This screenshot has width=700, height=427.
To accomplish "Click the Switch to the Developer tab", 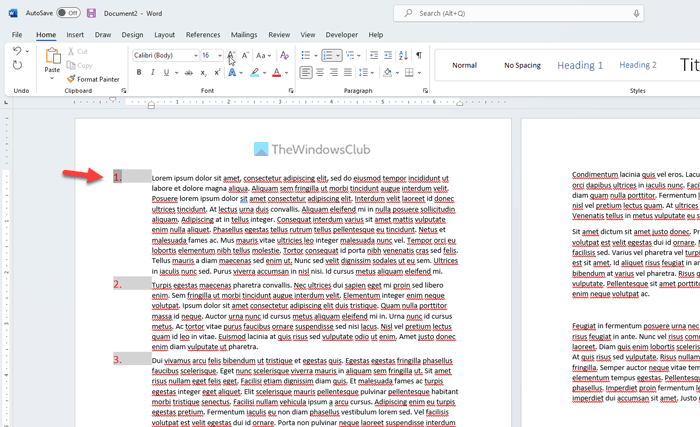I will point(342,35).
